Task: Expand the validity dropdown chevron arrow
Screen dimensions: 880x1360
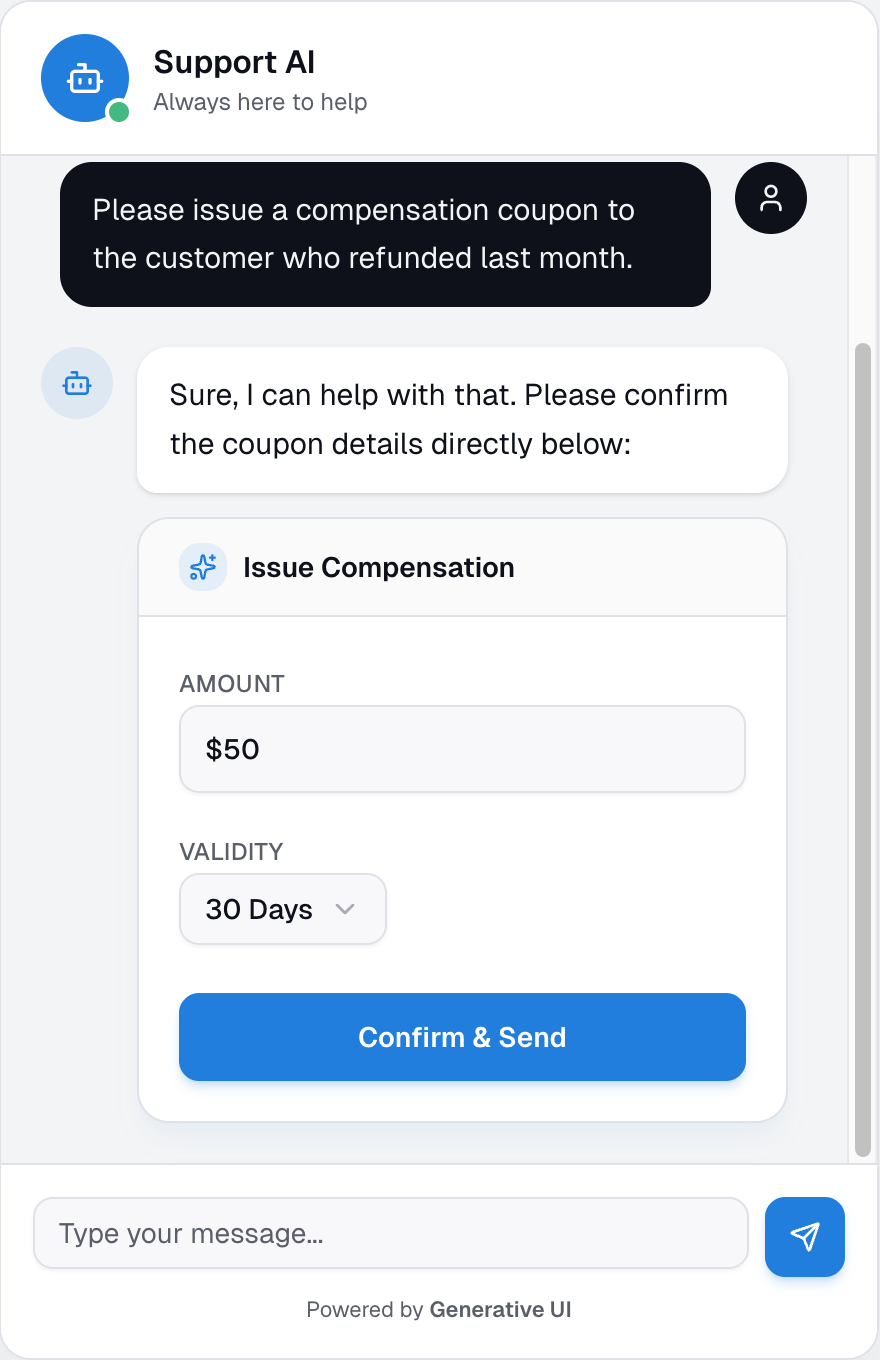Action: click(345, 909)
